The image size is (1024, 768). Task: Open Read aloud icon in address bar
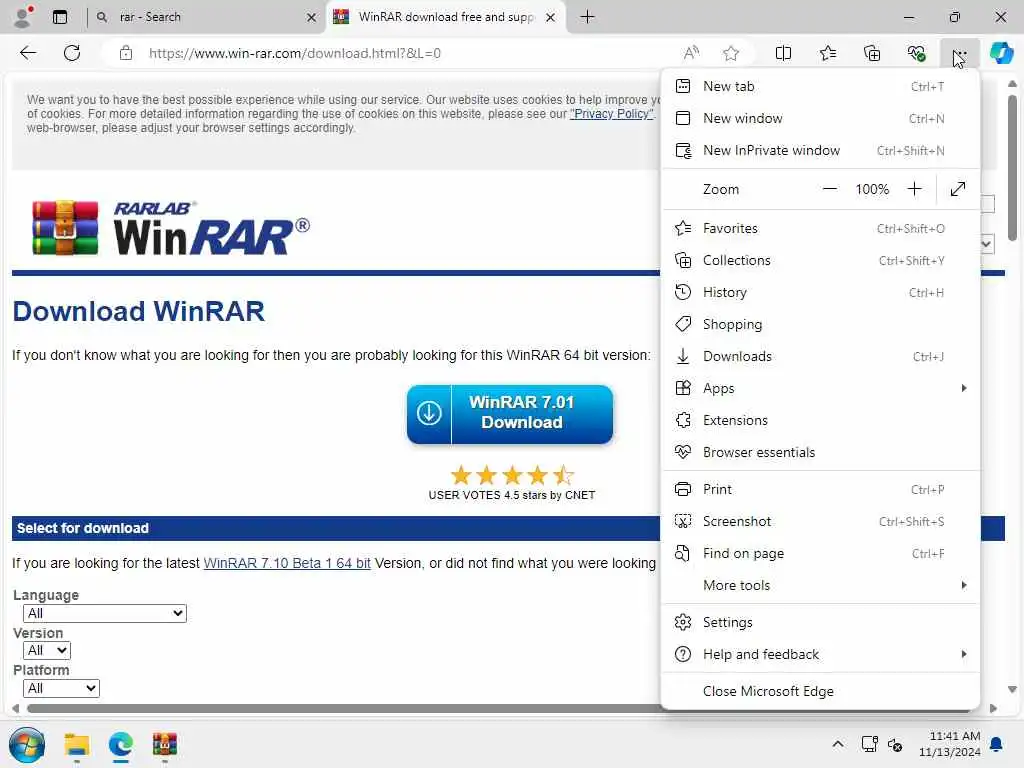(691, 53)
